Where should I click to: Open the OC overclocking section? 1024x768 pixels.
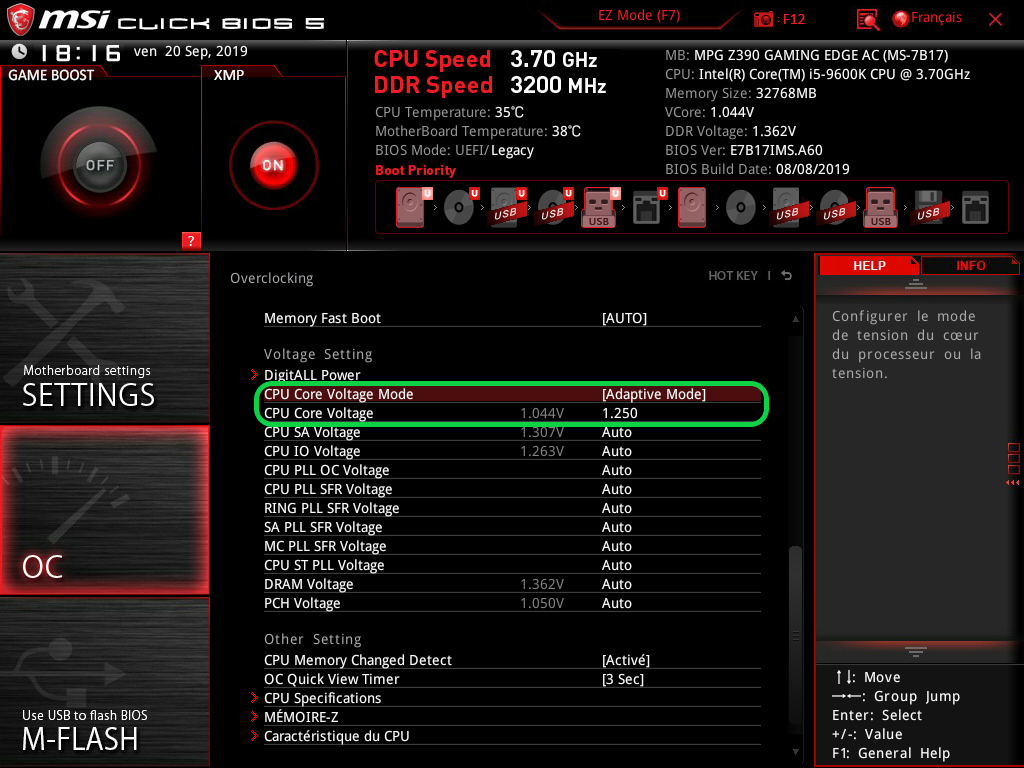(x=104, y=510)
